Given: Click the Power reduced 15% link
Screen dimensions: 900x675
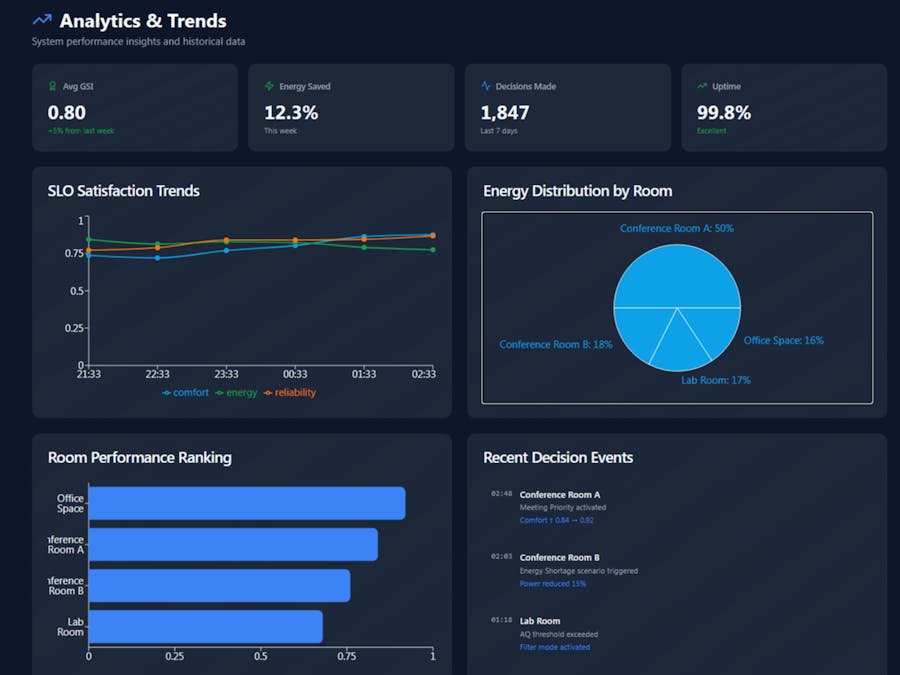Looking at the screenshot, I should tap(553, 584).
